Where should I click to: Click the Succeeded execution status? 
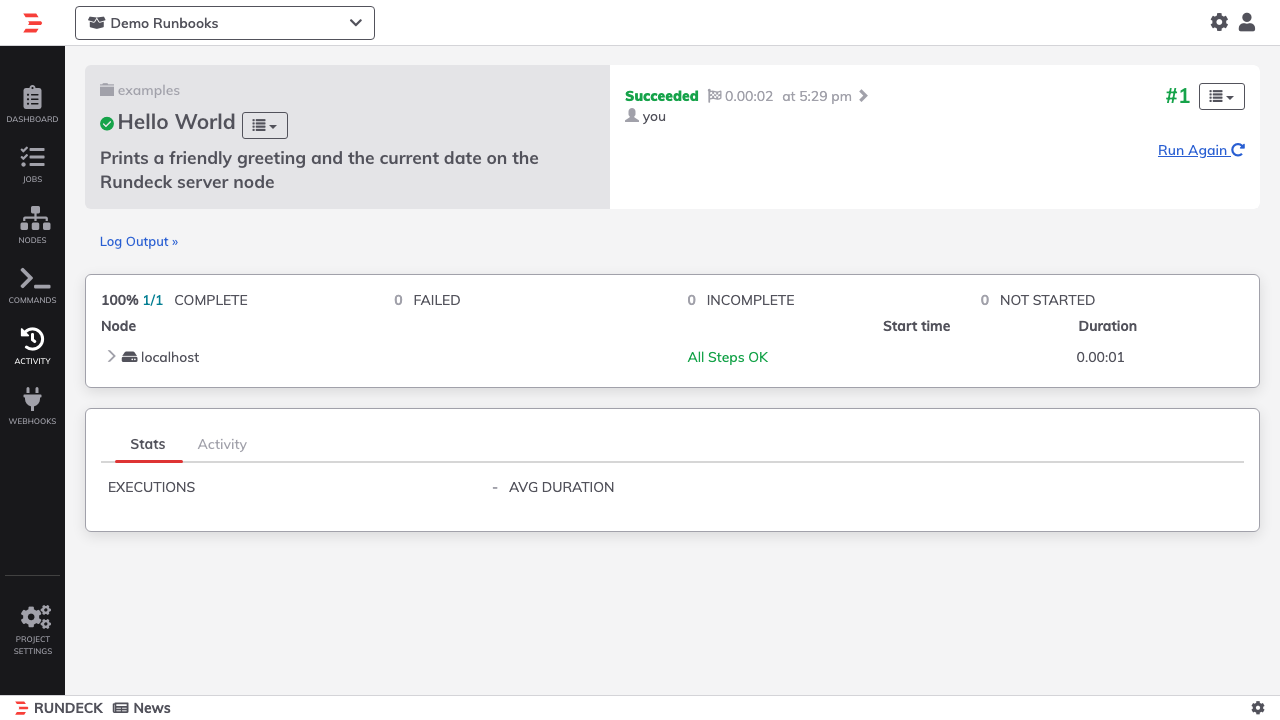coord(661,96)
